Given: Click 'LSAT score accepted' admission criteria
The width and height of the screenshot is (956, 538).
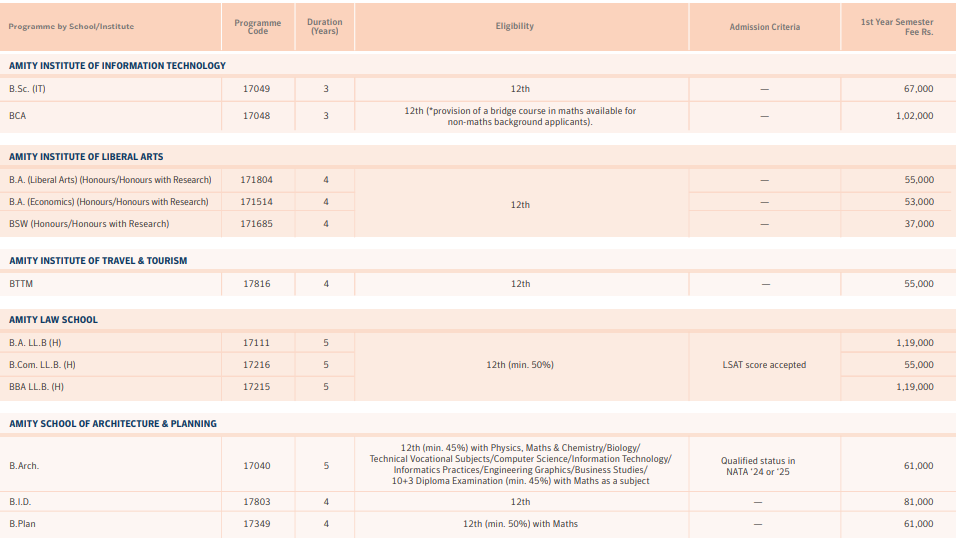Looking at the screenshot, I should [765, 365].
